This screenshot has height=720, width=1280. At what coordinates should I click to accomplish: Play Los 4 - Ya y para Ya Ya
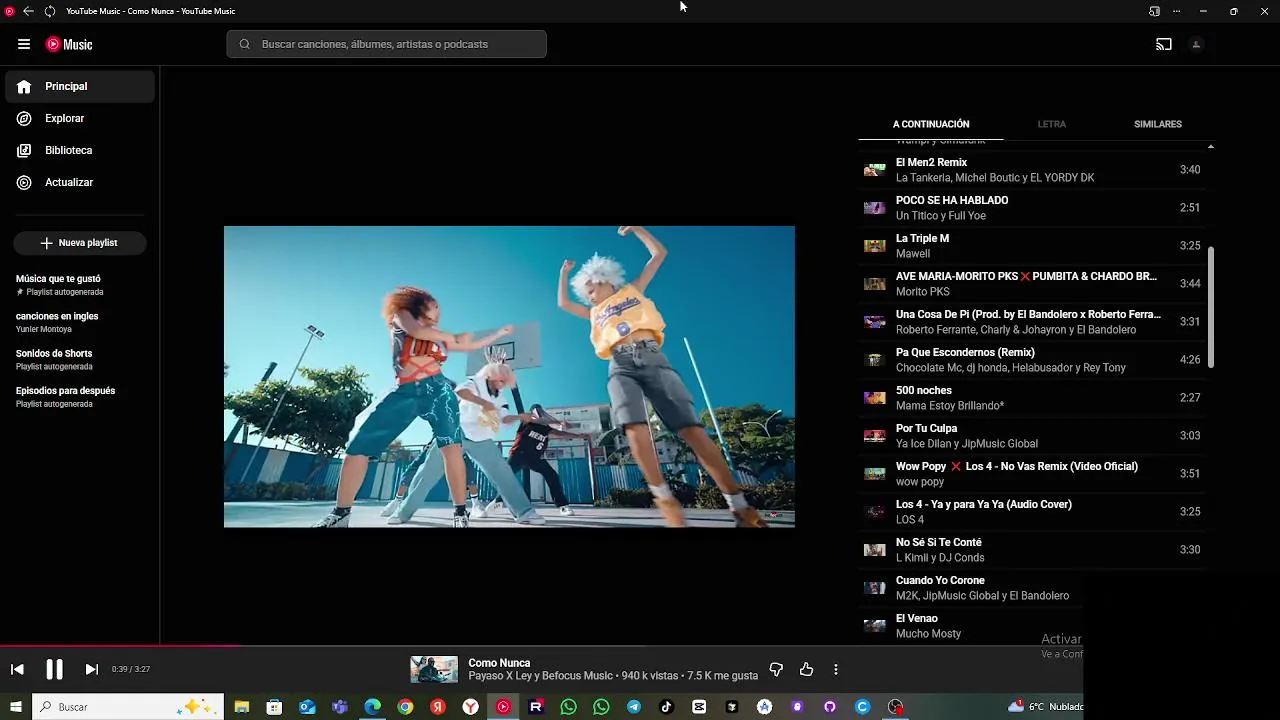click(1033, 512)
